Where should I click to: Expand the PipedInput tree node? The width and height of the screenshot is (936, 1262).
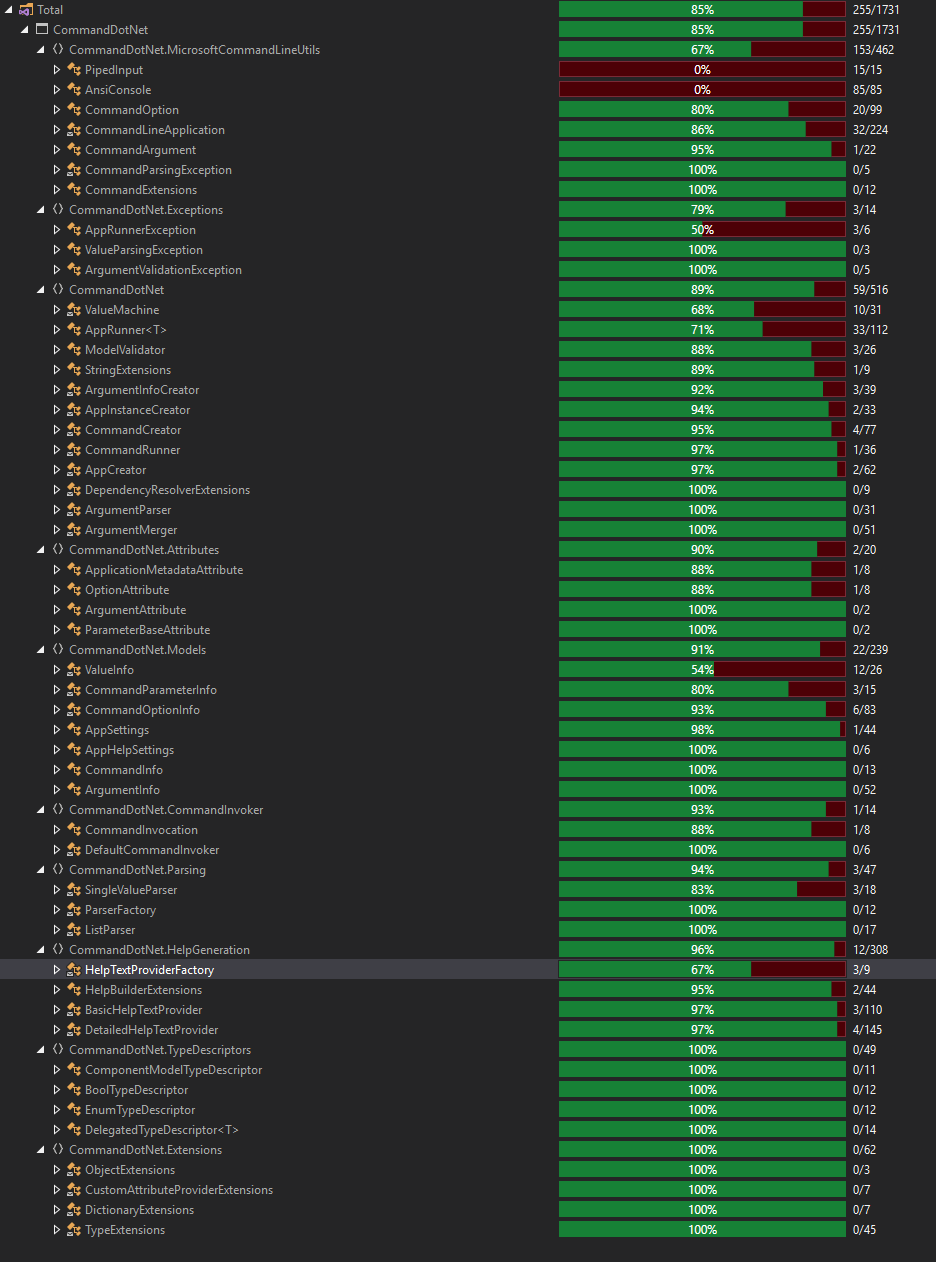point(56,69)
